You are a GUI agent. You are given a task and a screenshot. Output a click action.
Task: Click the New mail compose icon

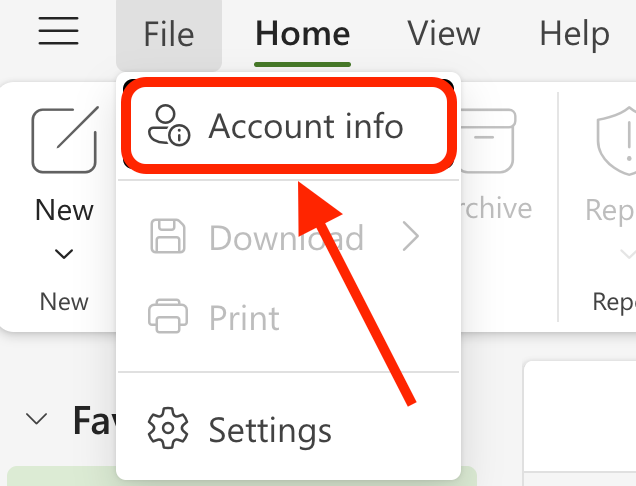point(65,140)
